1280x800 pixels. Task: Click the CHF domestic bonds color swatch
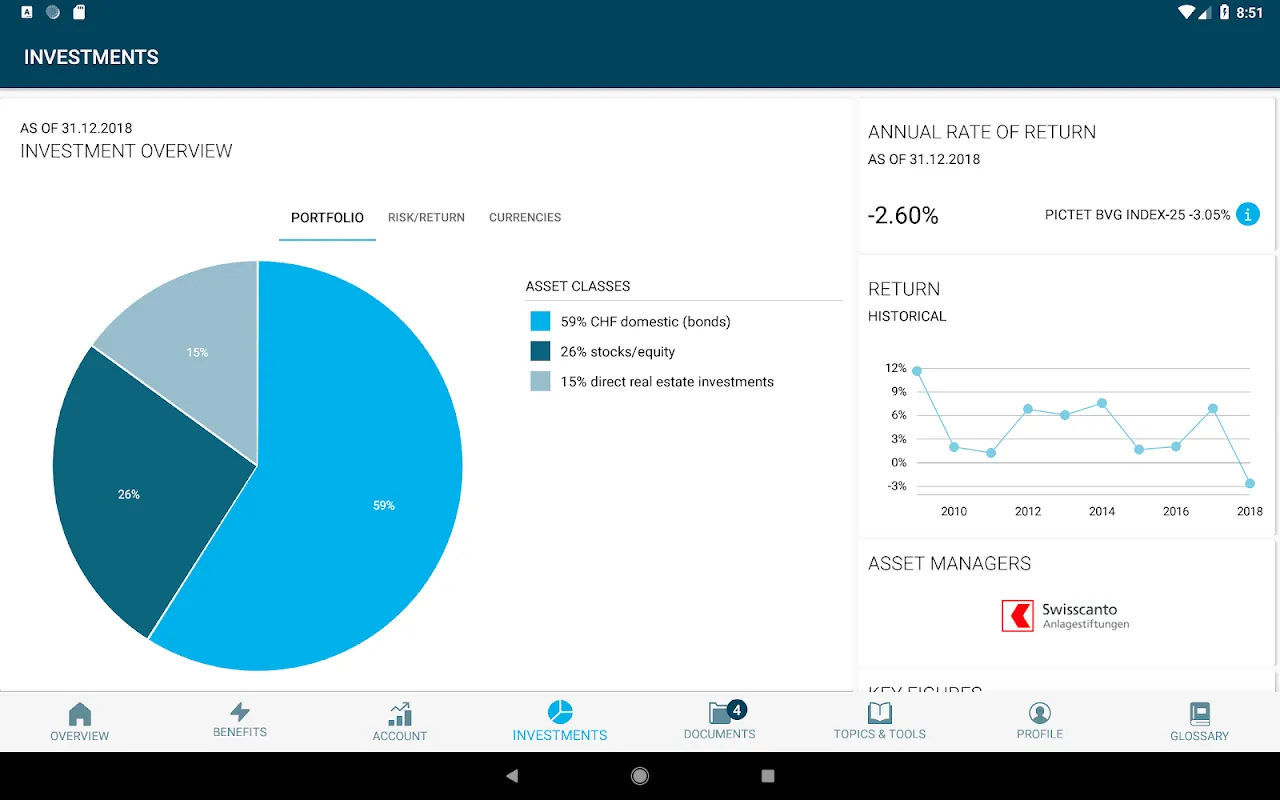[540, 321]
